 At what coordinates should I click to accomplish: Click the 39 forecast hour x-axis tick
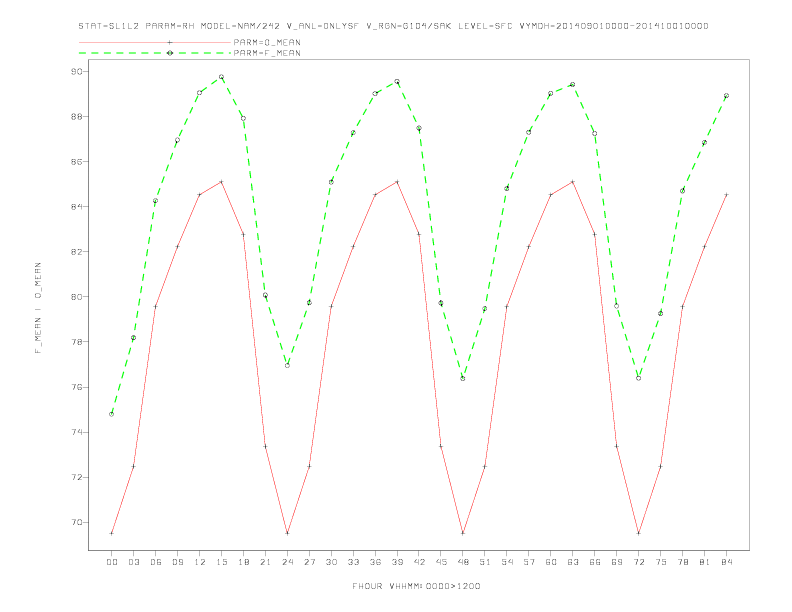[x=397, y=562]
